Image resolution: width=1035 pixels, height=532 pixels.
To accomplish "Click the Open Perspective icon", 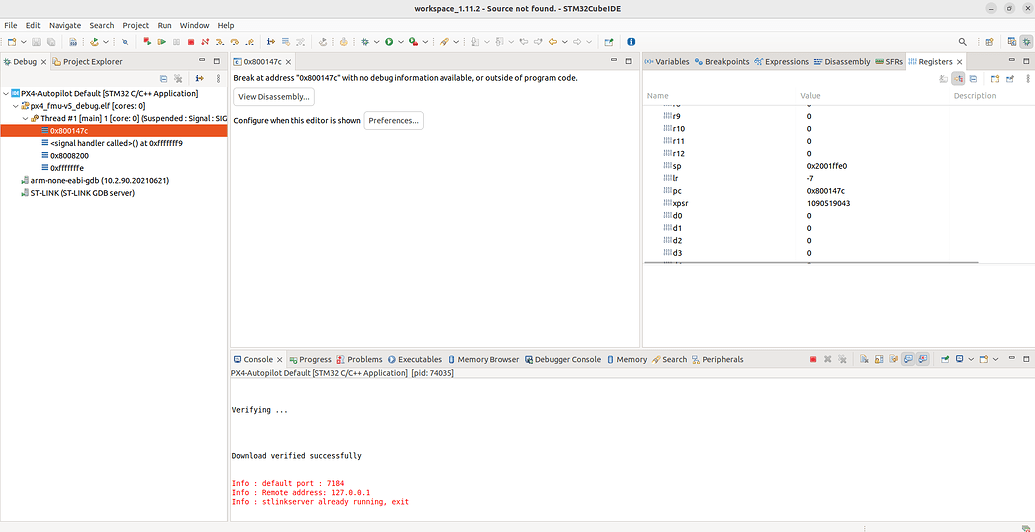I will pyautogui.click(x=989, y=42).
